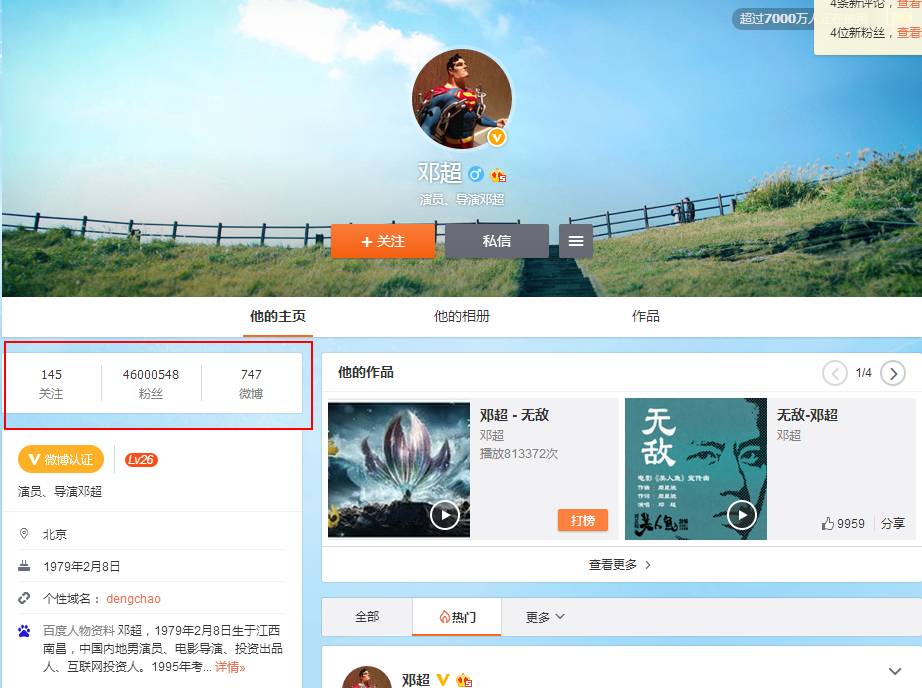View the 747 微博 posts count
The image size is (922, 688).
pyautogui.click(x=251, y=383)
